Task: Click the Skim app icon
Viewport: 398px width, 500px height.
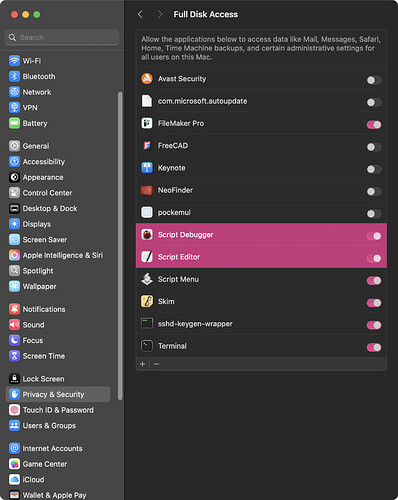Action: pos(147,301)
